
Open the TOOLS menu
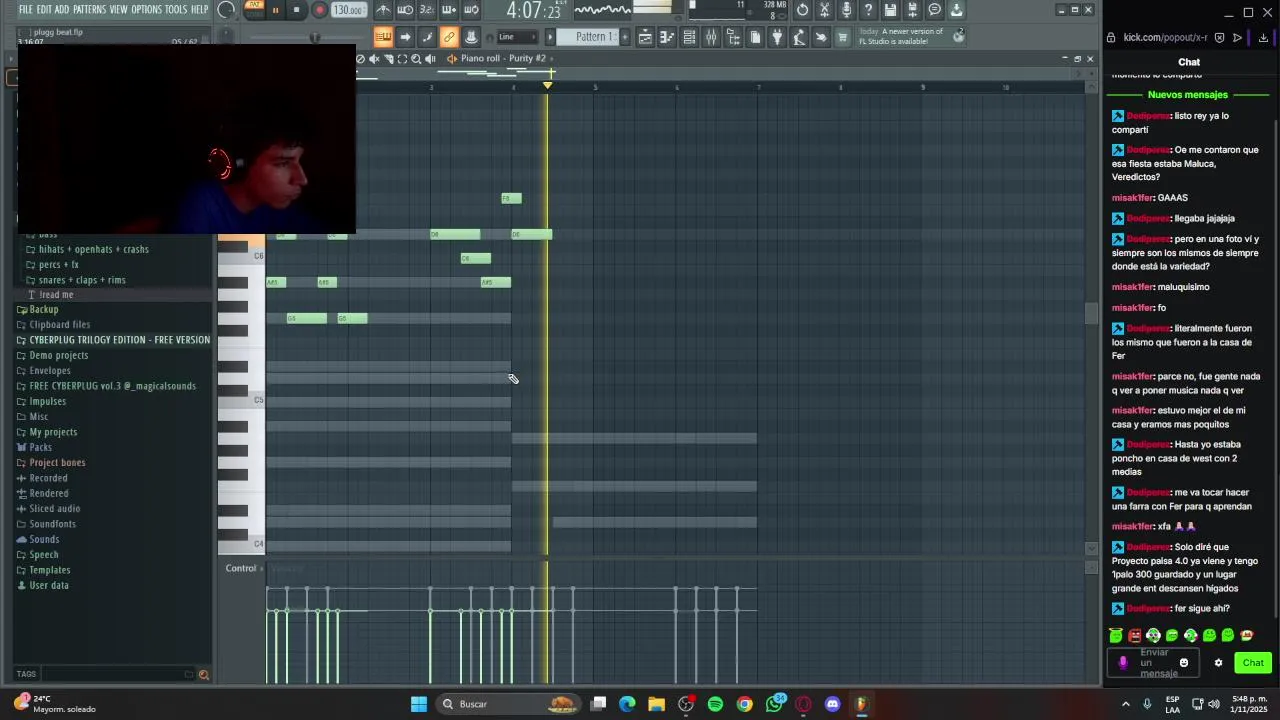pyautogui.click(x=176, y=10)
